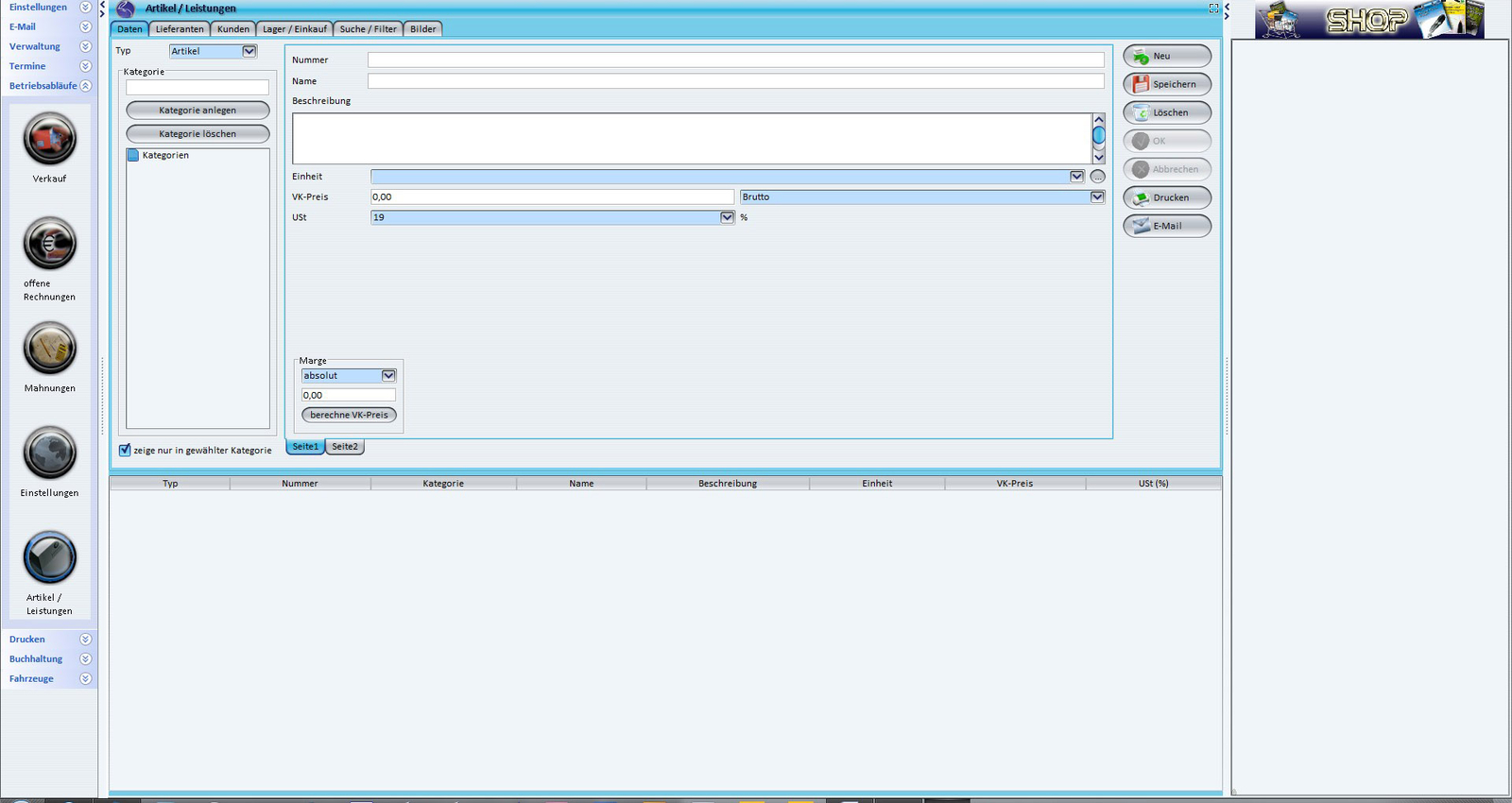Click the Beschreibung scrollbar thumb
The height and width of the screenshot is (803, 1512).
[1098, 135]
